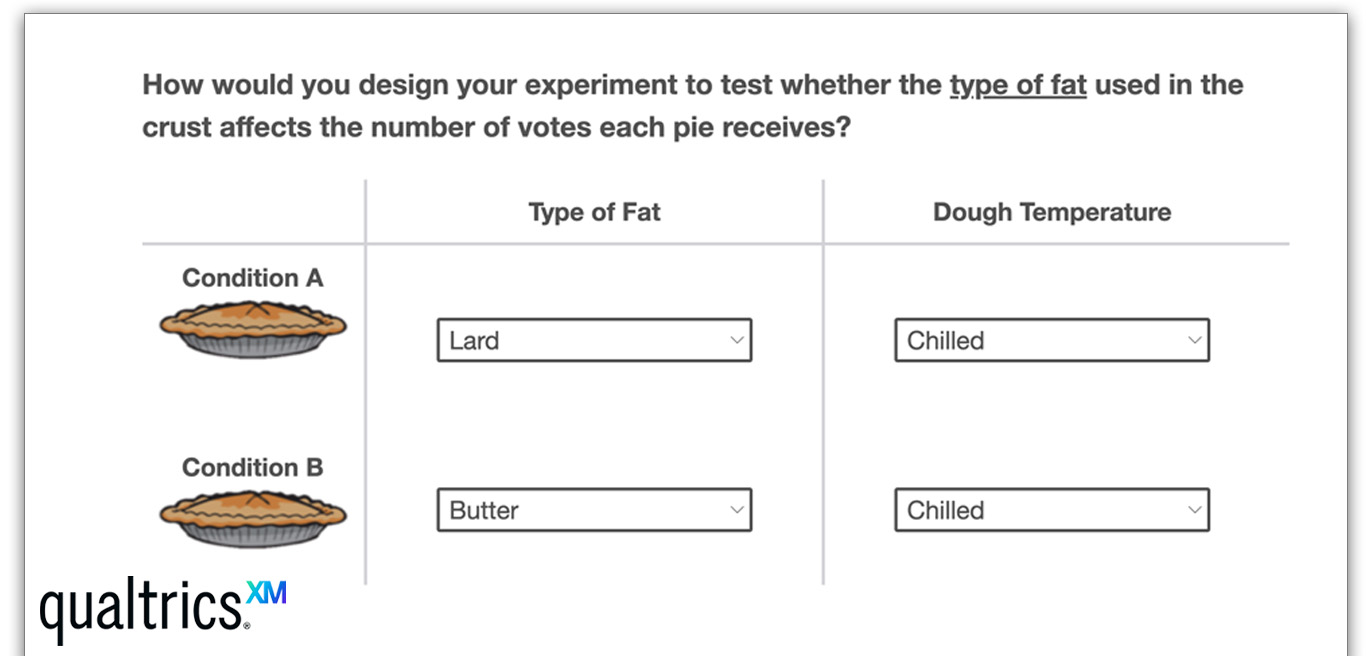
Task: Select the Butter text in dropdown
Action: tap(484, 511)
